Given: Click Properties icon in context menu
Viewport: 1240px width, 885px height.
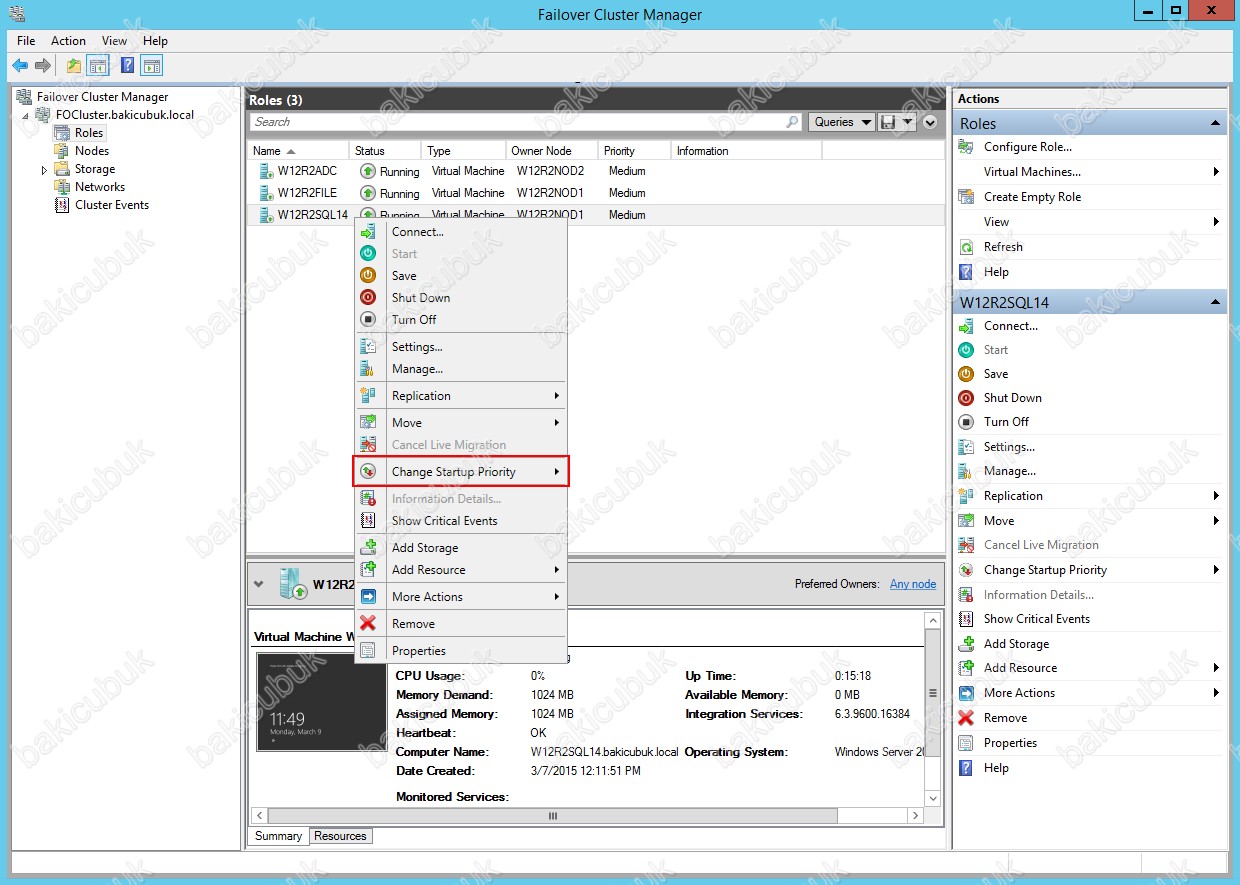Looking at the screenshot, I should [368, 651].
